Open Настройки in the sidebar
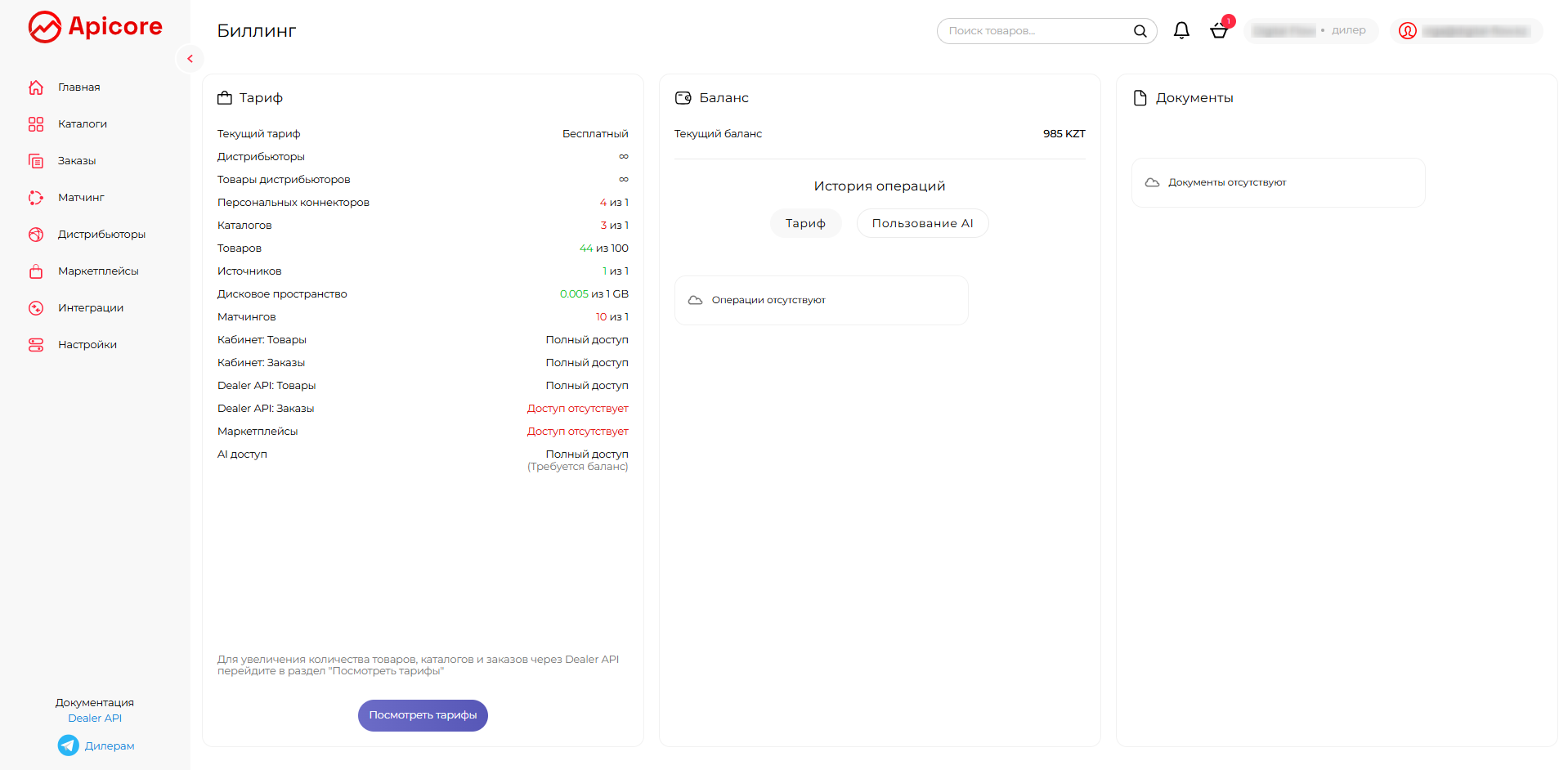This screenshot has height=770, width=1568. [87, 345]
